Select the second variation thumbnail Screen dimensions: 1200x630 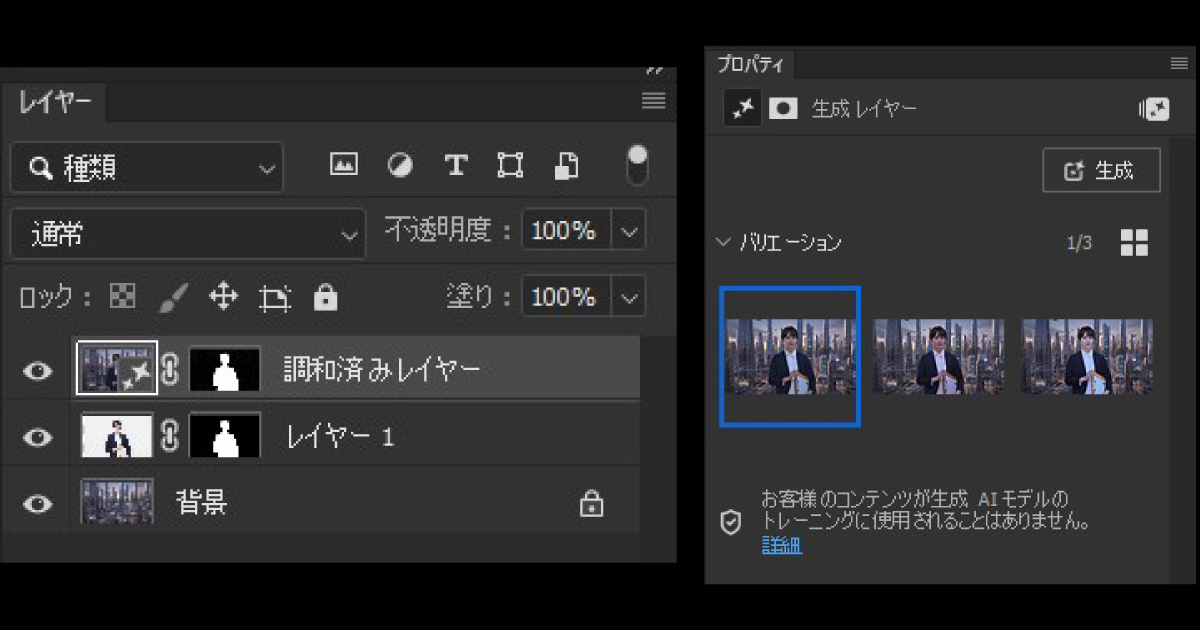pos(938,357)
